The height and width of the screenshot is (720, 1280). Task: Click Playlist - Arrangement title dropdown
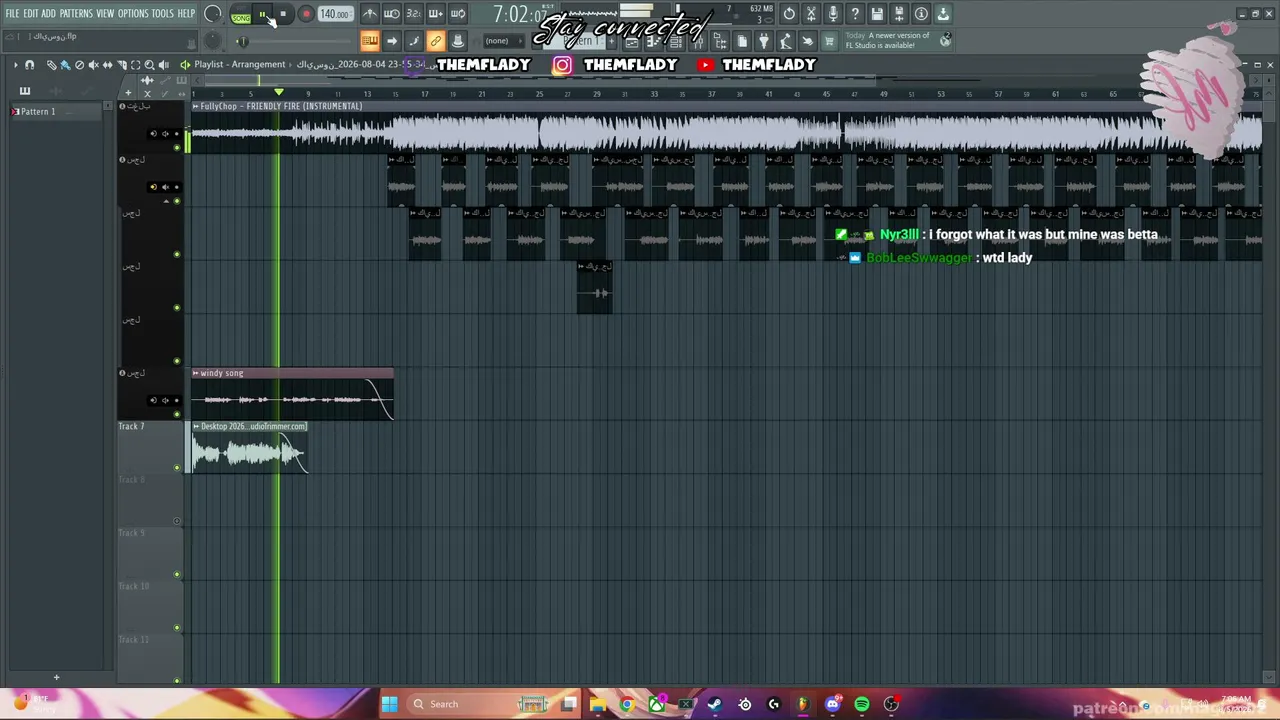coord(240,65)
